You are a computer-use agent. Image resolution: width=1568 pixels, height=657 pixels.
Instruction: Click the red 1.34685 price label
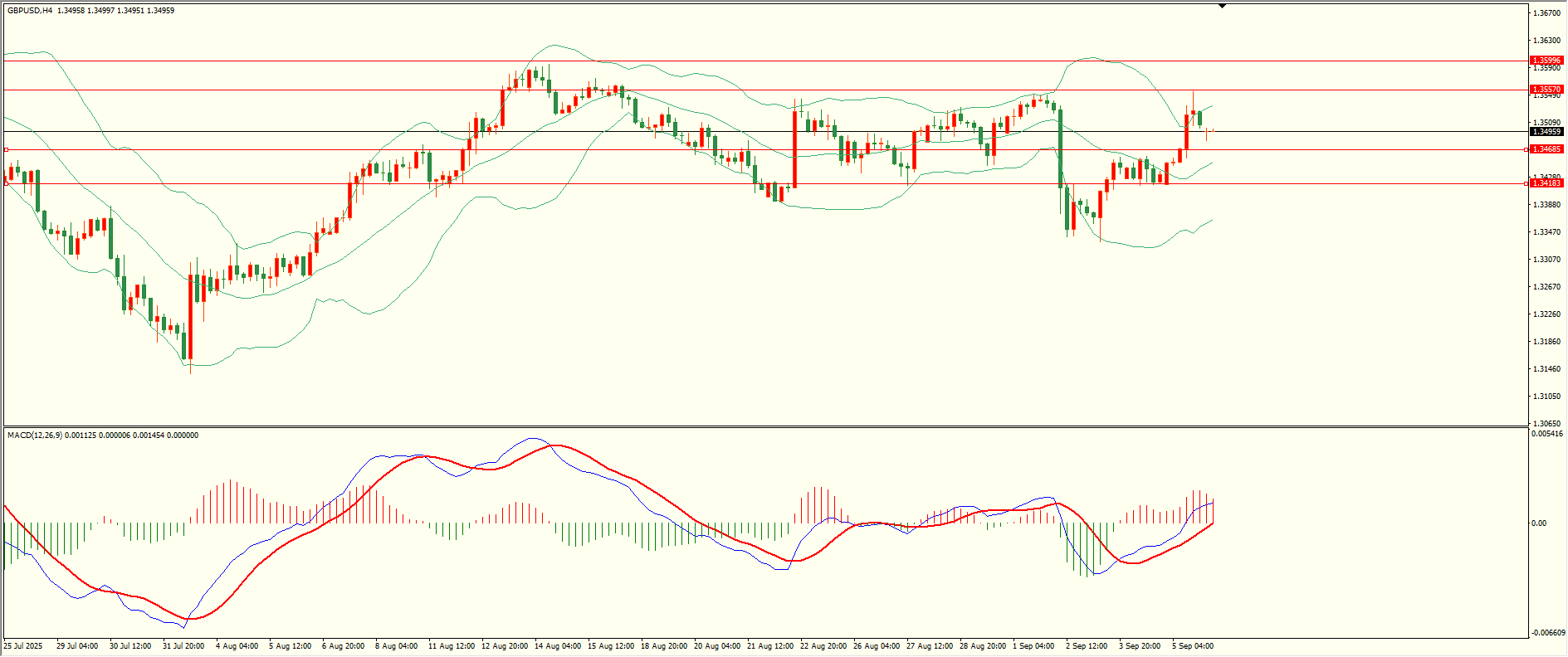point(1546,149)
